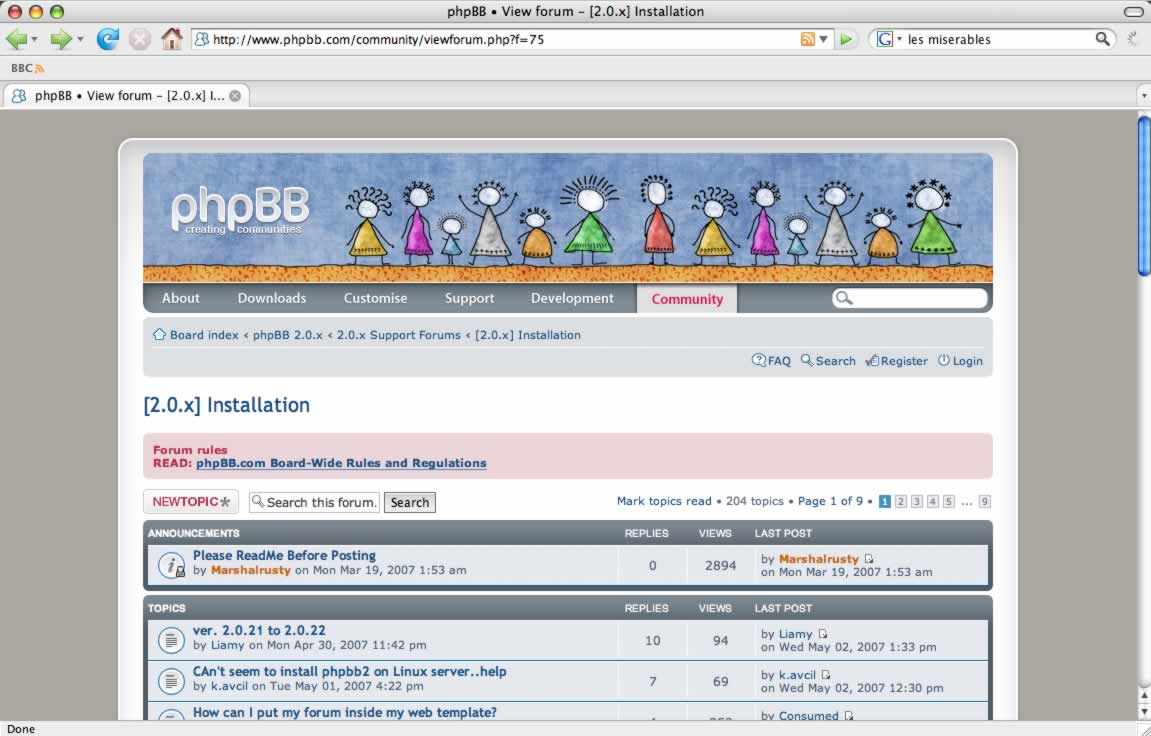
Task: View latest post icon beside k.avcil
Action: [826, 675]
